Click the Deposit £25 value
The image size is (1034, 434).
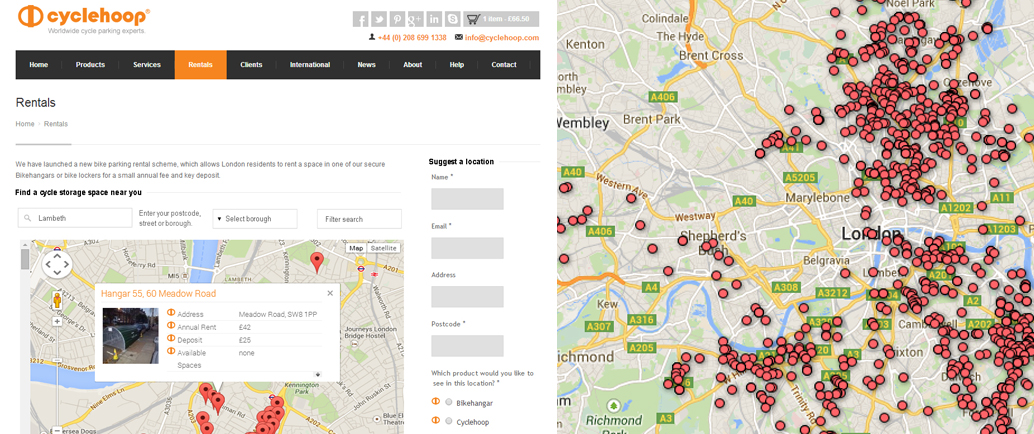[245, 340]
